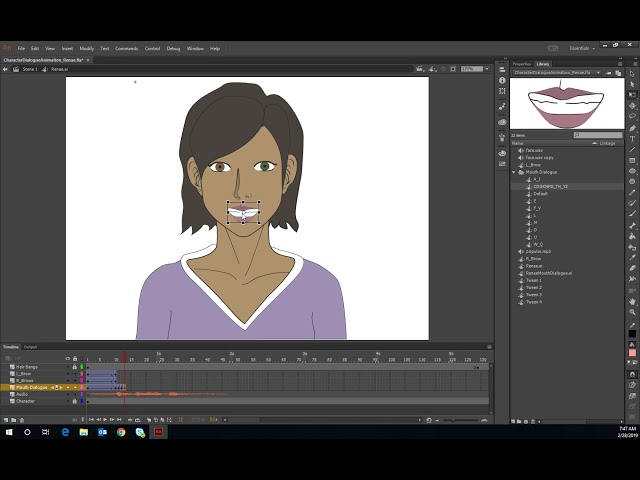Open the Essentials workspace dropdown
This screenshot has height=480, width=640.
click(582, 48)
